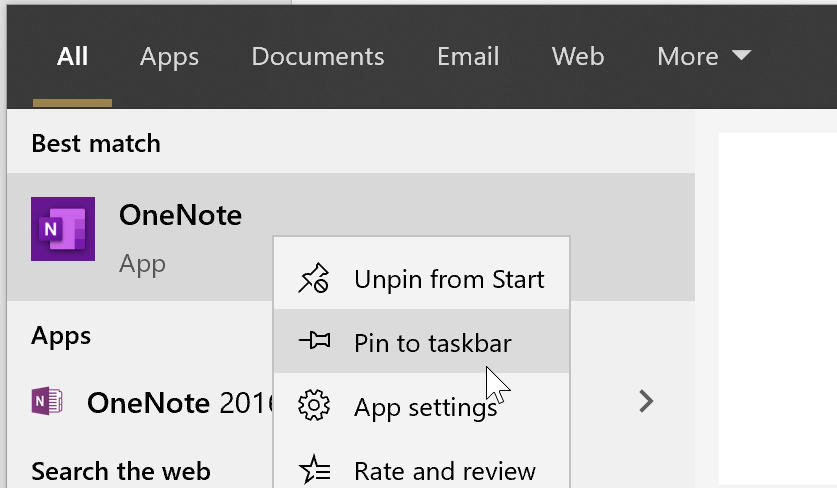Image resolution: width=837 pixels, height=488 pixels.
Task: Open the Email filter tab
Action: (468, 57)
